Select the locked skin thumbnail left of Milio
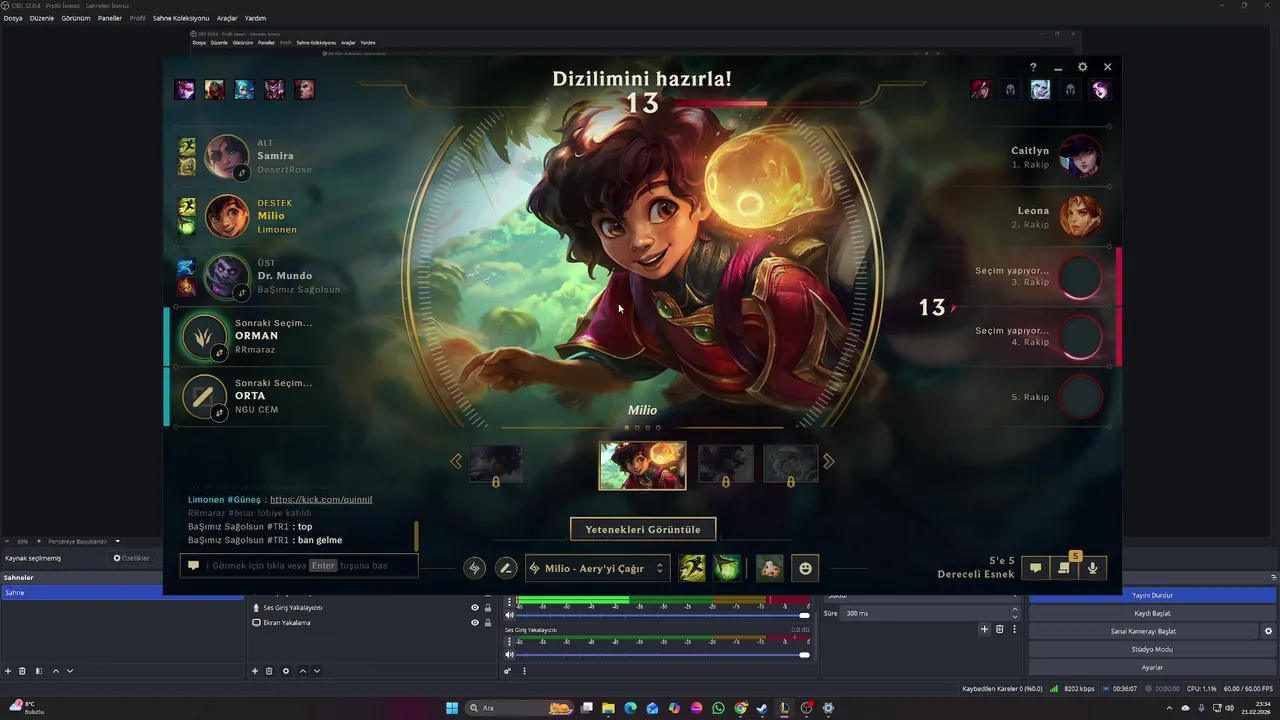 tap(495, 465)
